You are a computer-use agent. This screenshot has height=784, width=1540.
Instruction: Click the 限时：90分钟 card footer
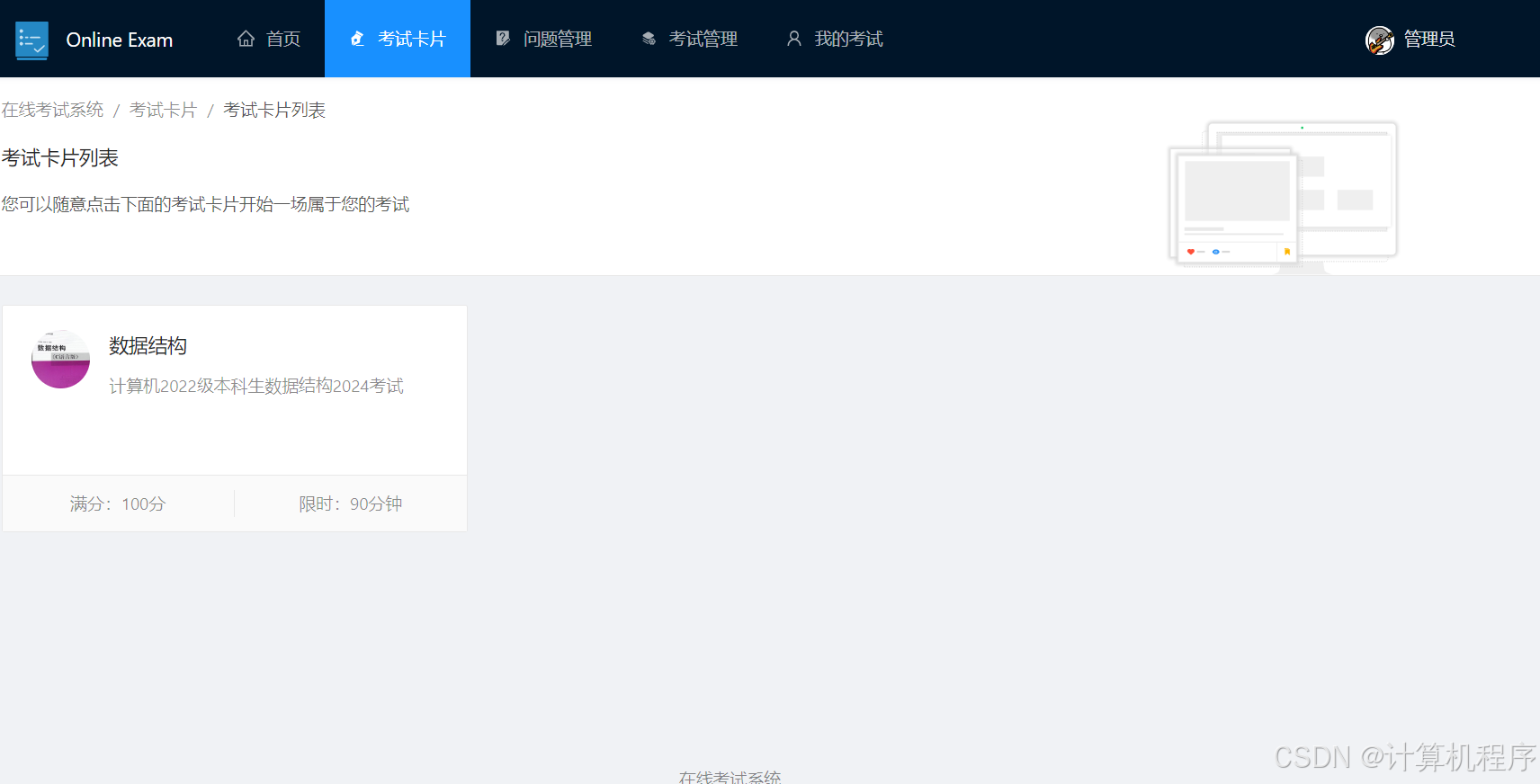tap(351, 503)
